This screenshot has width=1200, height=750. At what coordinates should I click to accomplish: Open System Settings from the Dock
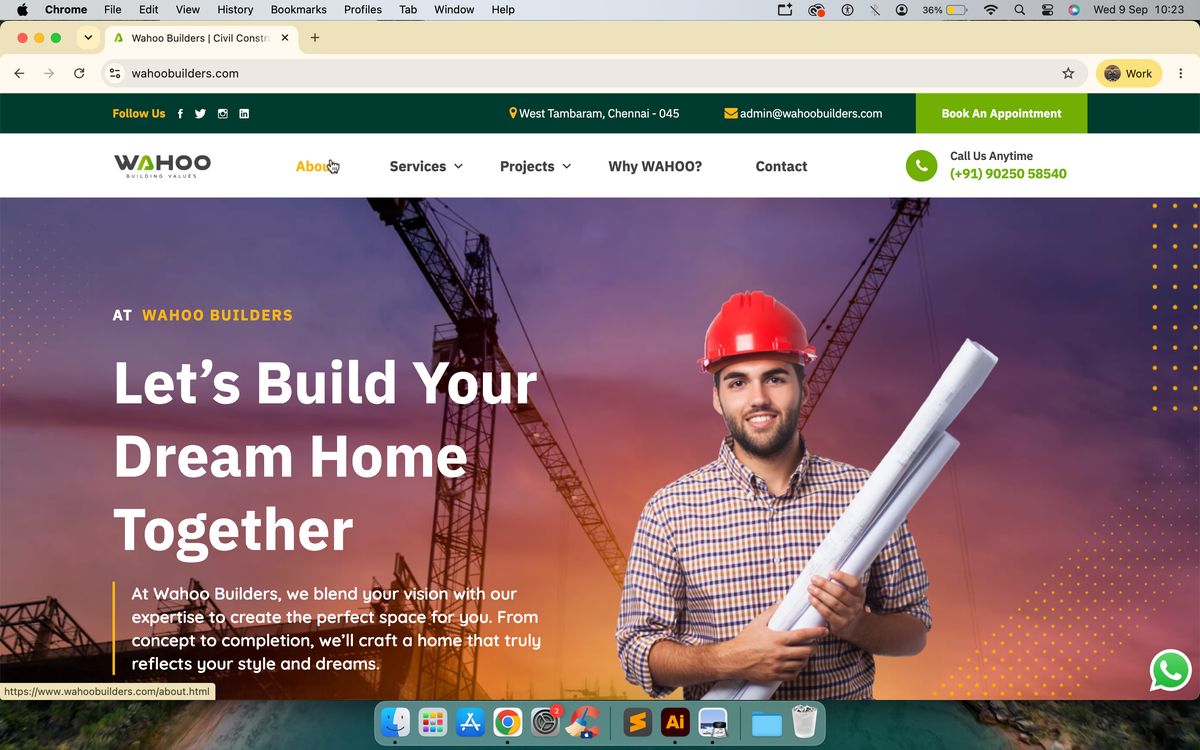[545, 722]
